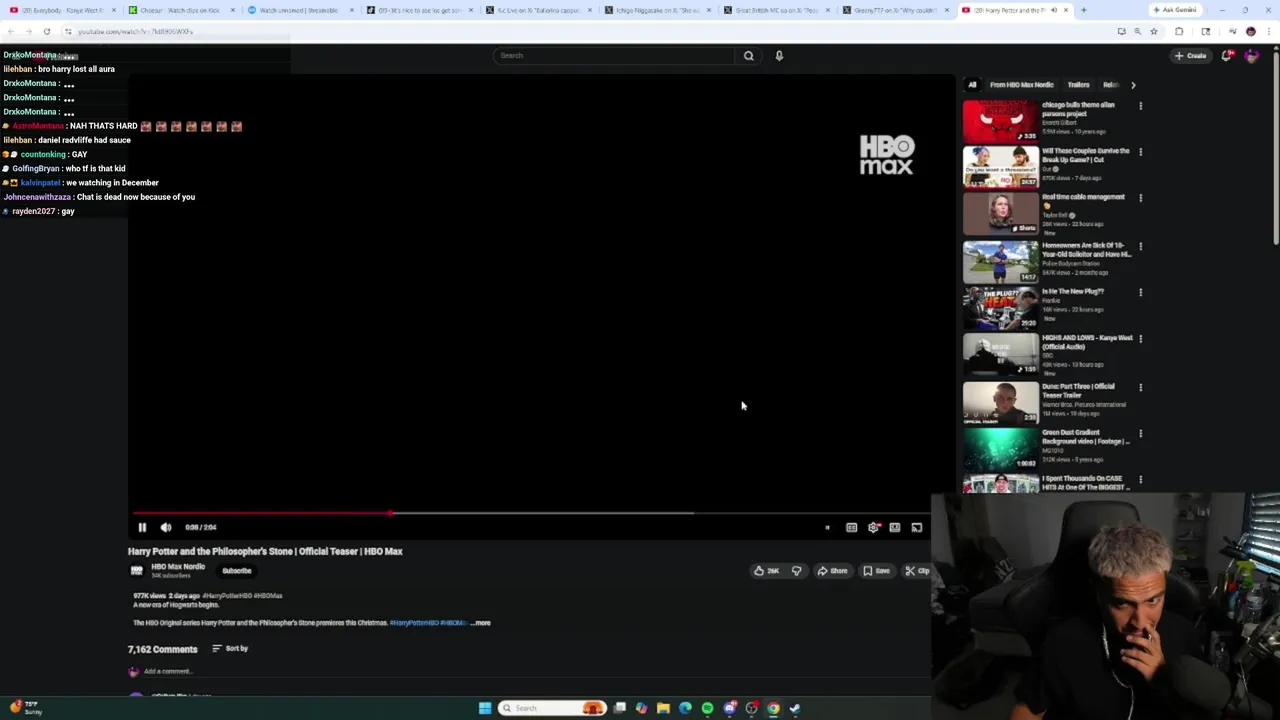Open HIGHS AND LOWS Kanye West video

click(x=1000, y=354)
